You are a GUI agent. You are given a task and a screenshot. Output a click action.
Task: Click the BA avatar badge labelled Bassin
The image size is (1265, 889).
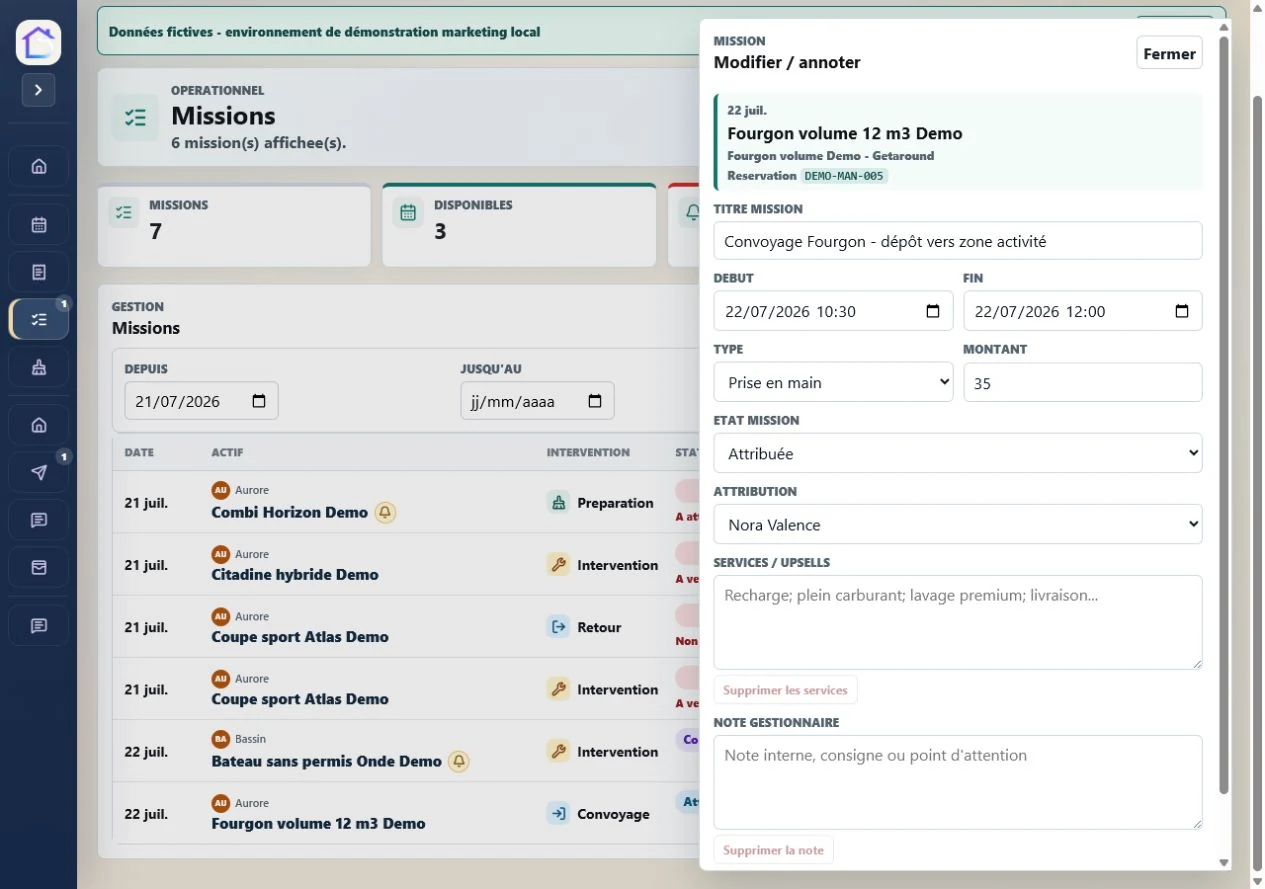[221, 739]
